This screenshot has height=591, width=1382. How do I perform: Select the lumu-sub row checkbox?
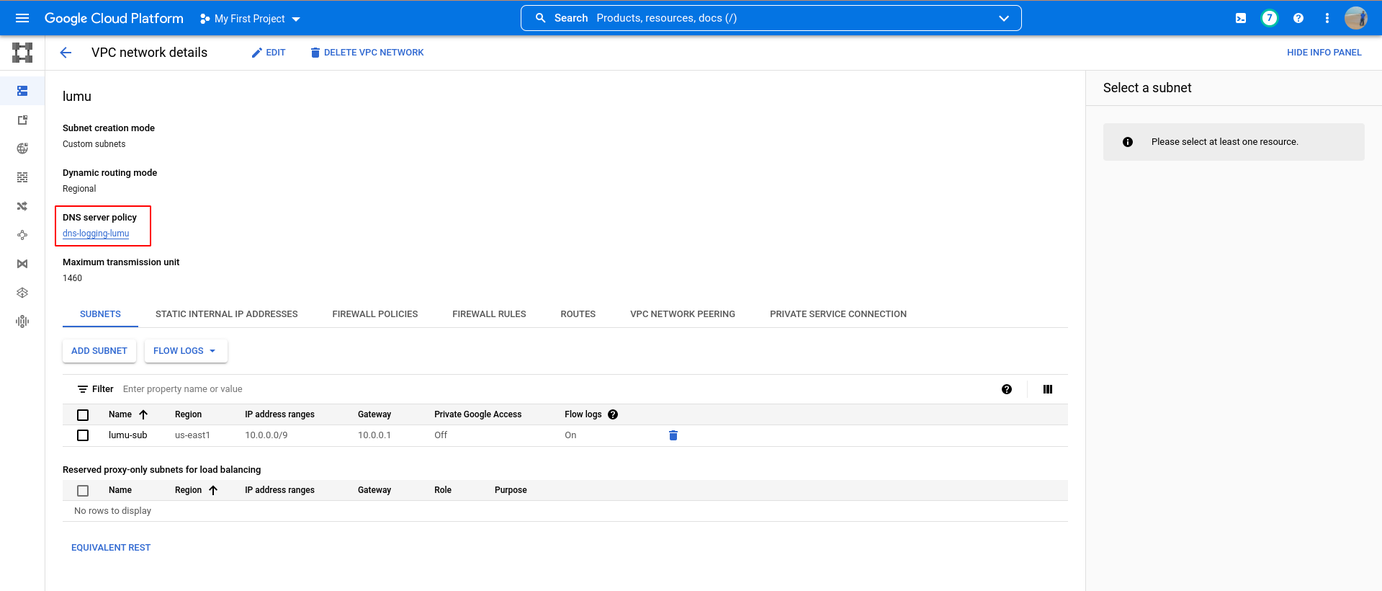[83, 435]
